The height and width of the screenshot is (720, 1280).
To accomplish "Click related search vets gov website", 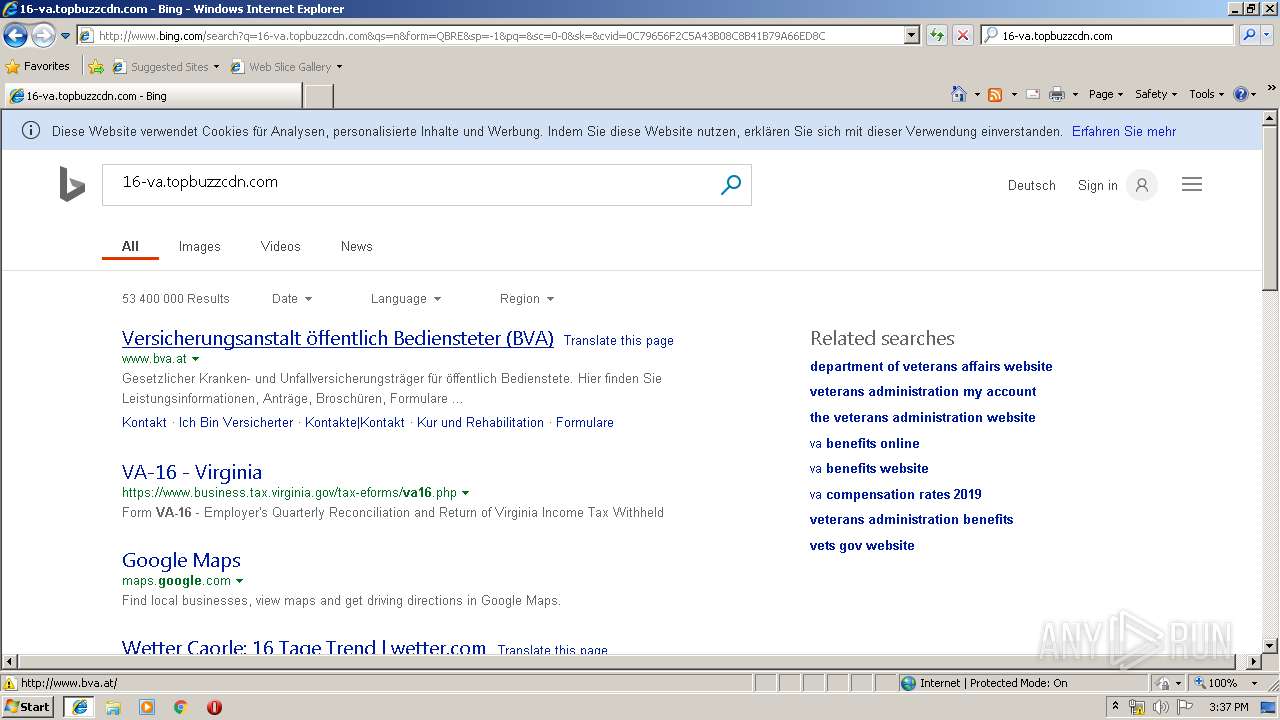I will 862,545.
